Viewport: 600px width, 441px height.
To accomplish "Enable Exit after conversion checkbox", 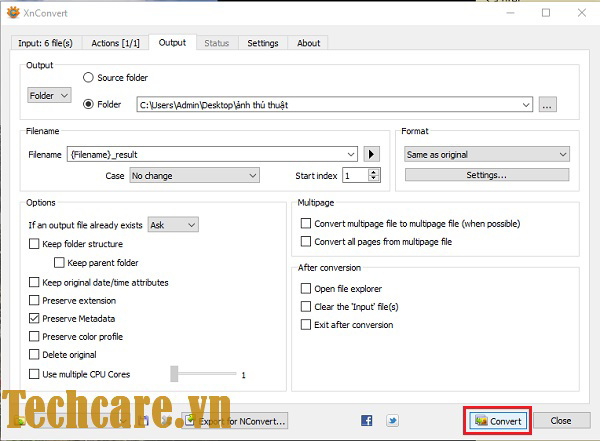I will [306, 325].
